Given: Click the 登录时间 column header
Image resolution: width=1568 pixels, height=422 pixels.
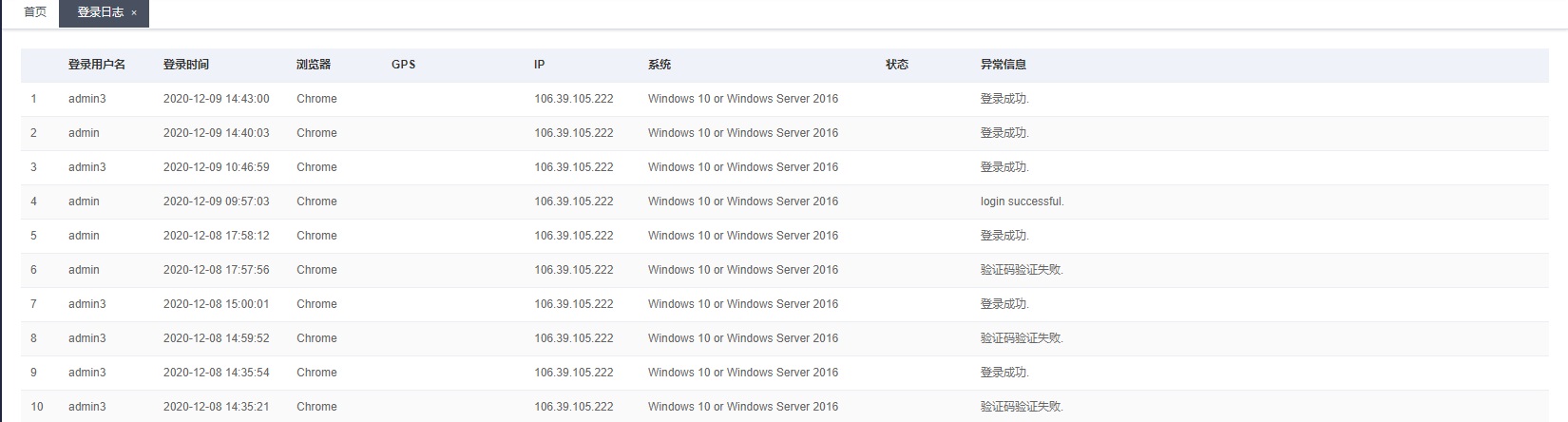Looking at the screenshot, I should pyautogui.click(x=185, y=65).
